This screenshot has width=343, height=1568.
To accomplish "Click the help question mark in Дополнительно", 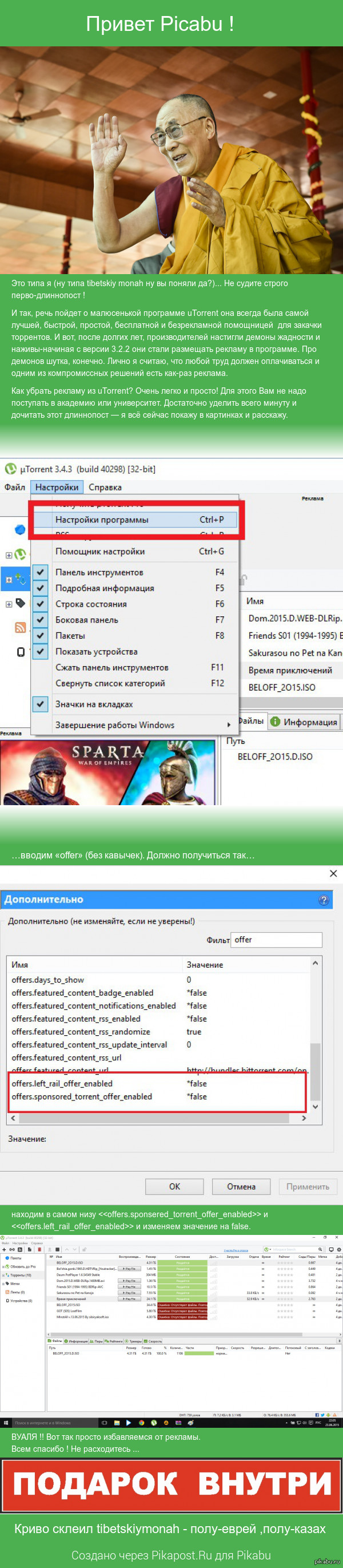I will pyautogui.click(x=324, y=900).
